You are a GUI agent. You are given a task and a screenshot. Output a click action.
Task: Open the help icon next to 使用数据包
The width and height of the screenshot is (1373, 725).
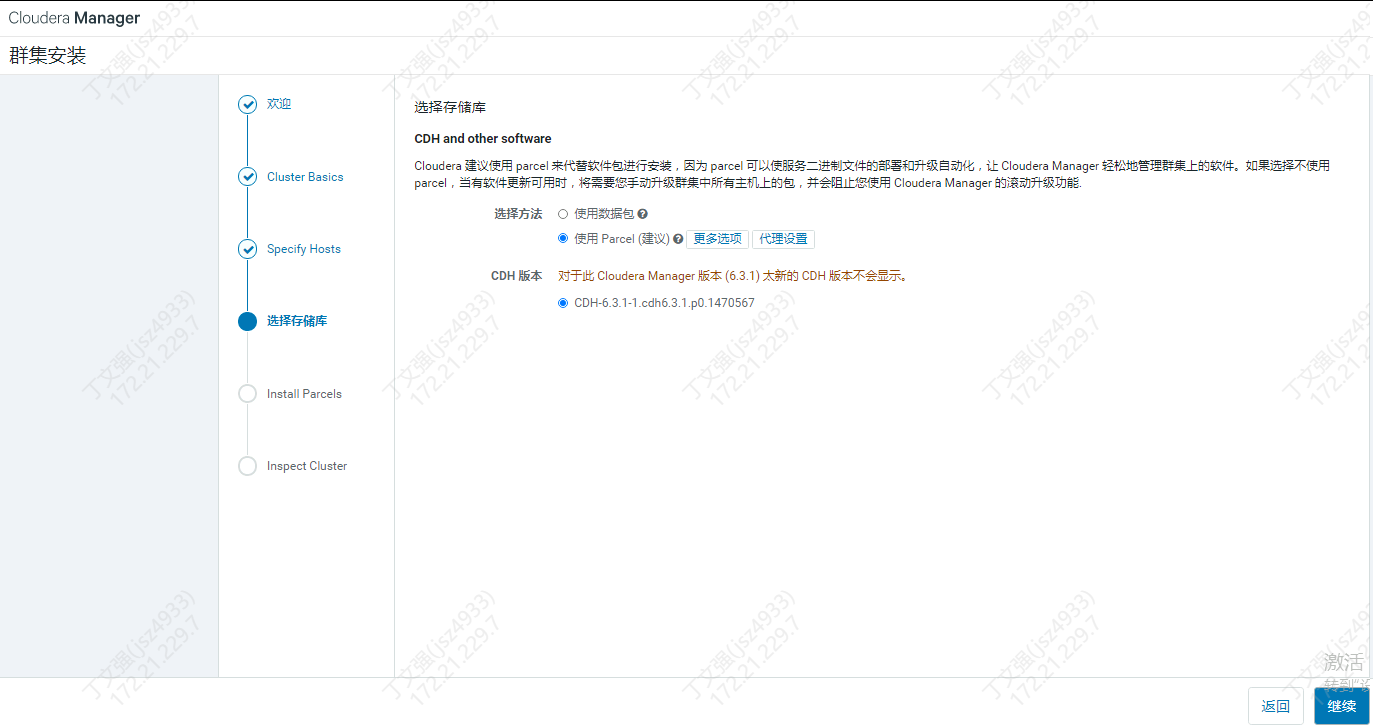[x=643, y=214]
